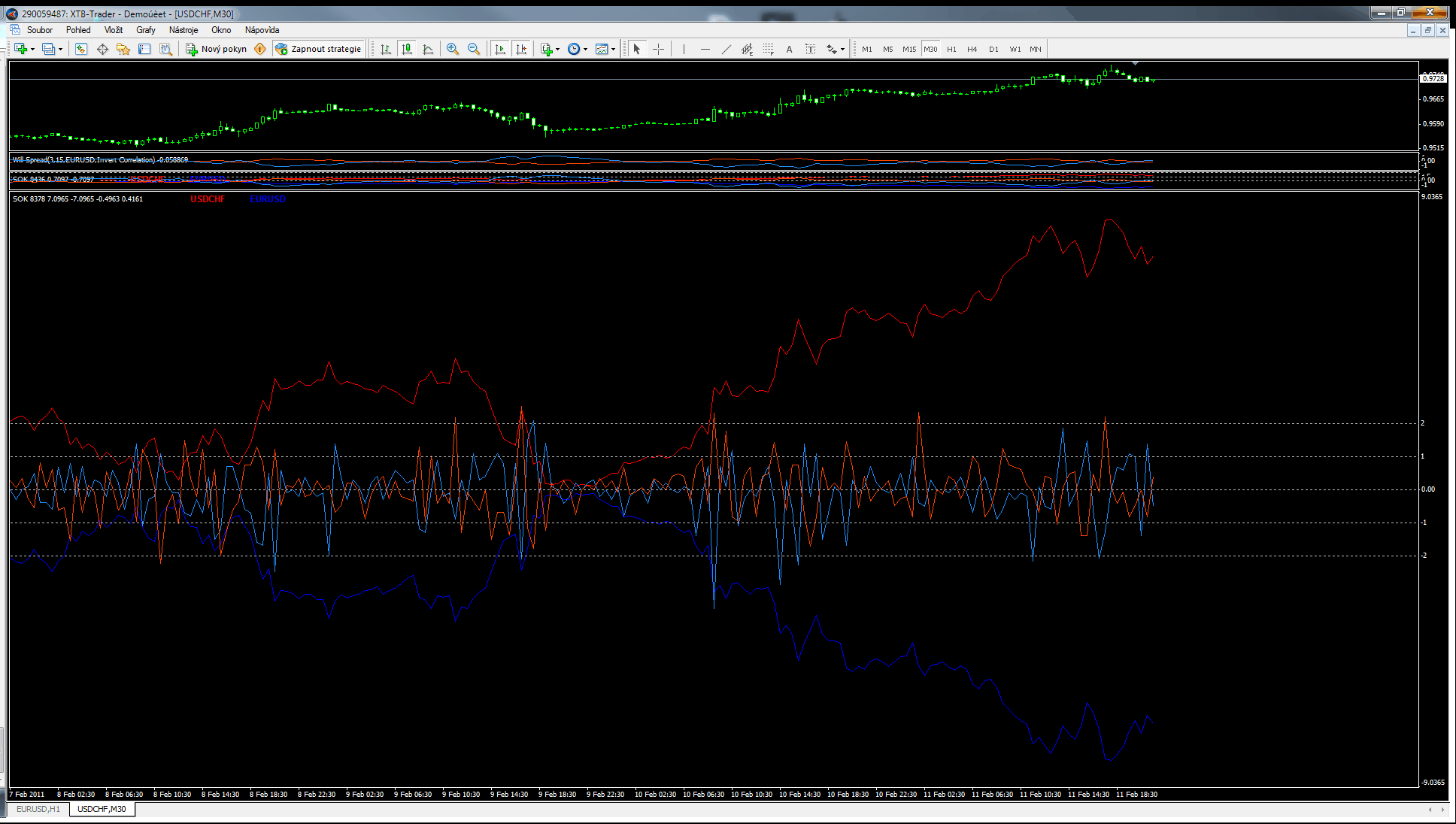
Task: Open new chart toolbar icon
Action: pos(20,49)
